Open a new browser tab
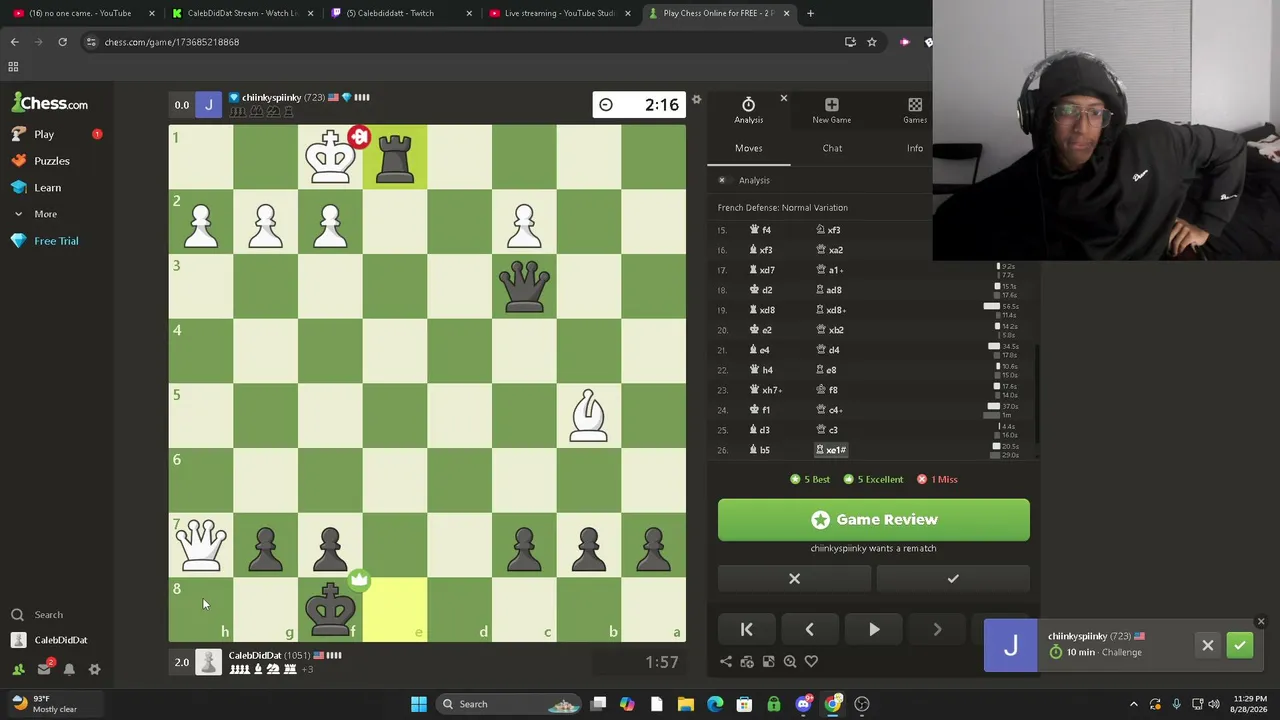Viewport: 1280px width, 720px height. 810,13
